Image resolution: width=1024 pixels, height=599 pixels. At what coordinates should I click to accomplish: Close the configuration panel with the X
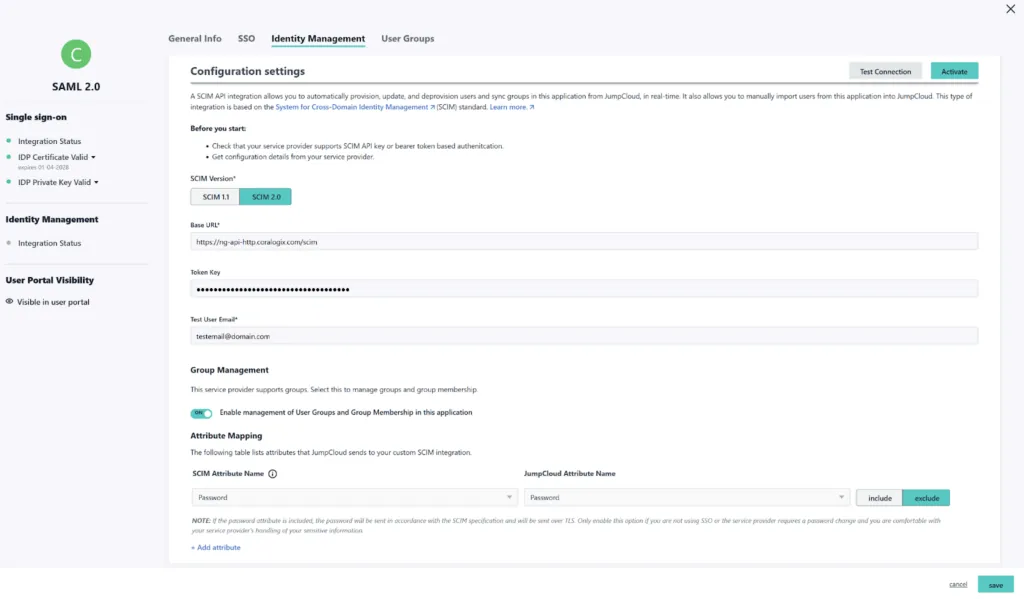tap(1010, 9)
